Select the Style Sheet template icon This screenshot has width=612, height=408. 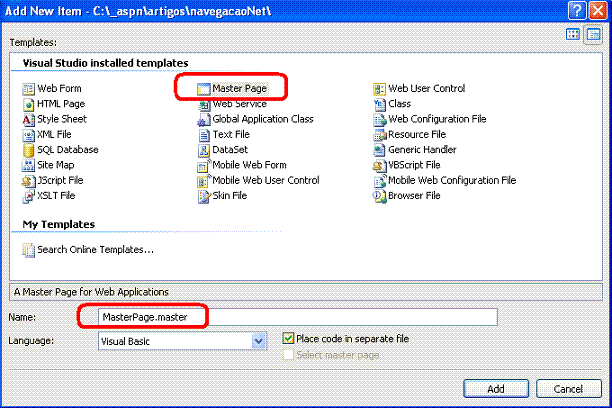point(28,119)
